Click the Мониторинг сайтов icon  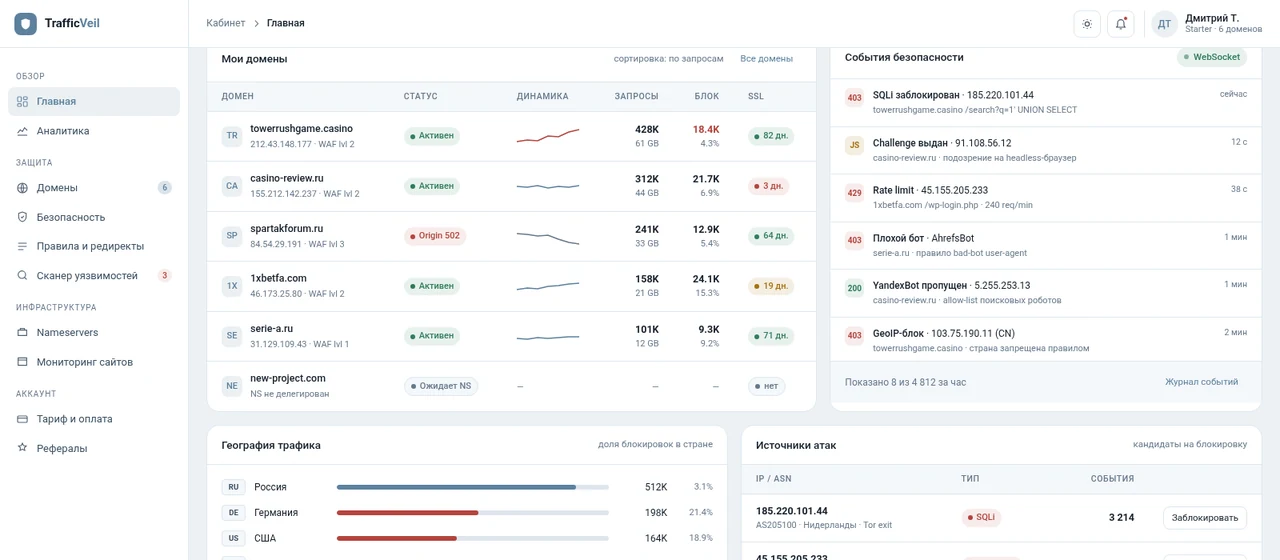(x=22, y=362)
